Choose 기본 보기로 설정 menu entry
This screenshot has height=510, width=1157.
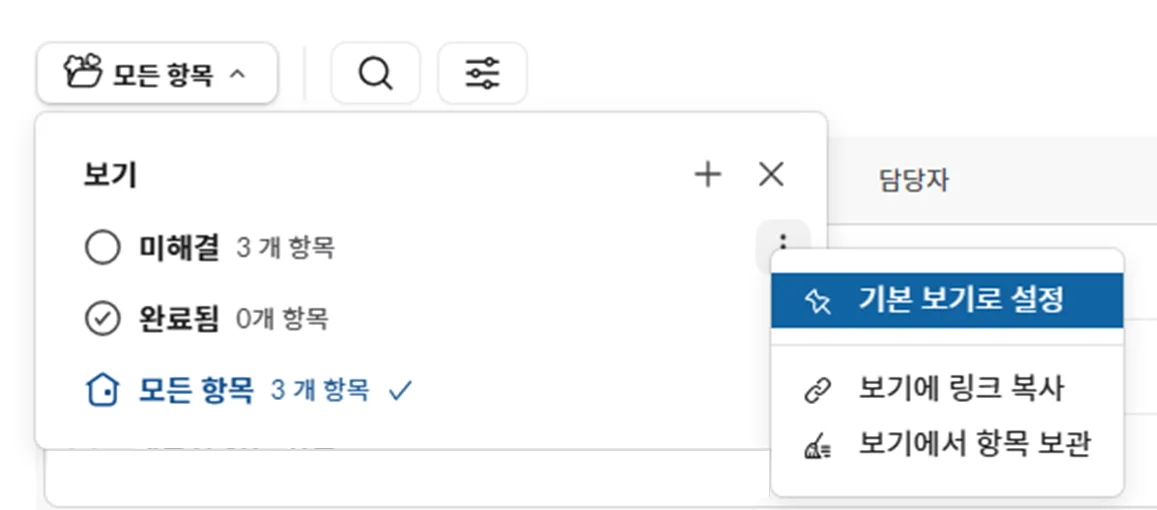pos(960,300)
